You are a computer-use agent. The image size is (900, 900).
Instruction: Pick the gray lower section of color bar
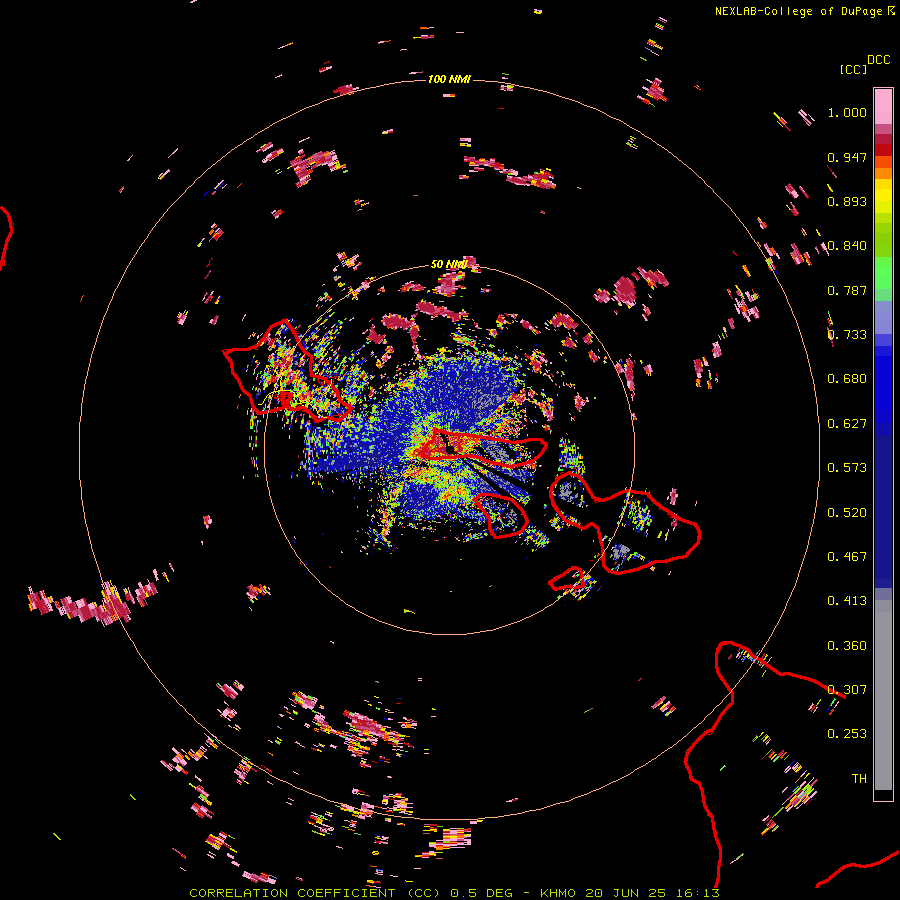tap(883, 695)
